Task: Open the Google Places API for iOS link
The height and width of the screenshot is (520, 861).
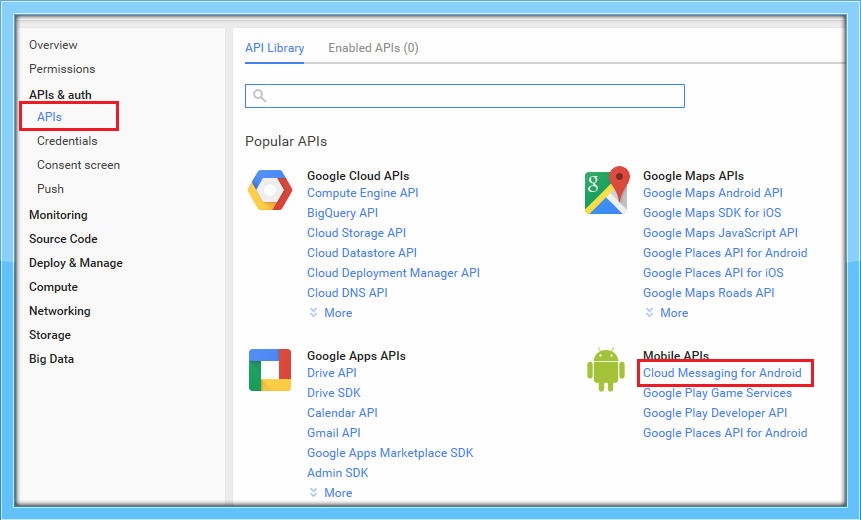Action: (x=713, y=273)
